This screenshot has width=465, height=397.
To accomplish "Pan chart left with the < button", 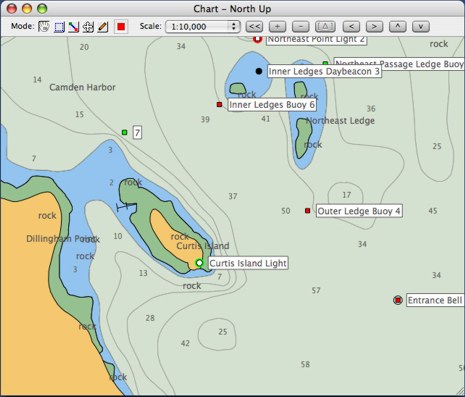I will point(352,27).
